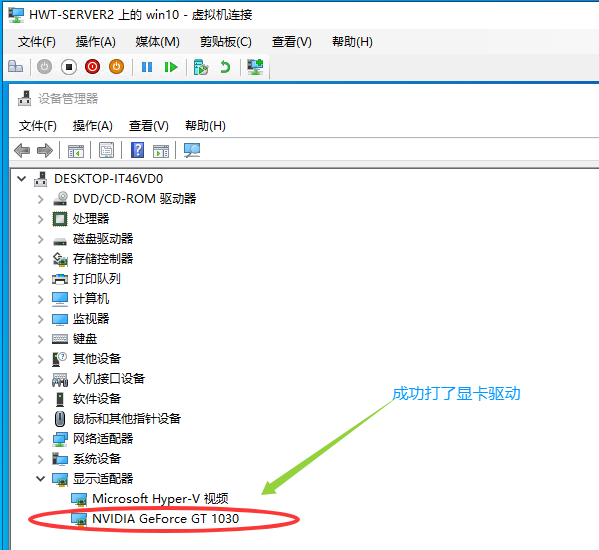The image size is (599, 550).
Task: Select the 显示适配器 category
Action: point(103,478)
